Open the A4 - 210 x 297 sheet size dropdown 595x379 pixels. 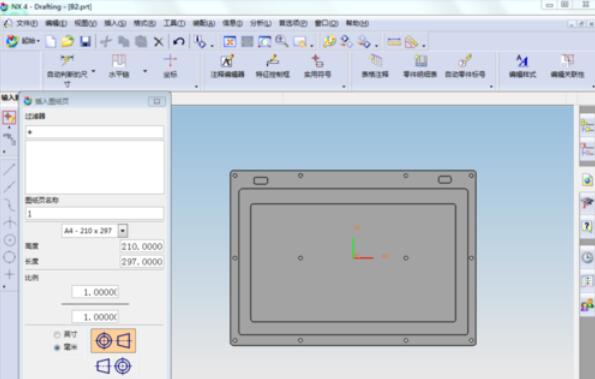click(123, 230)
